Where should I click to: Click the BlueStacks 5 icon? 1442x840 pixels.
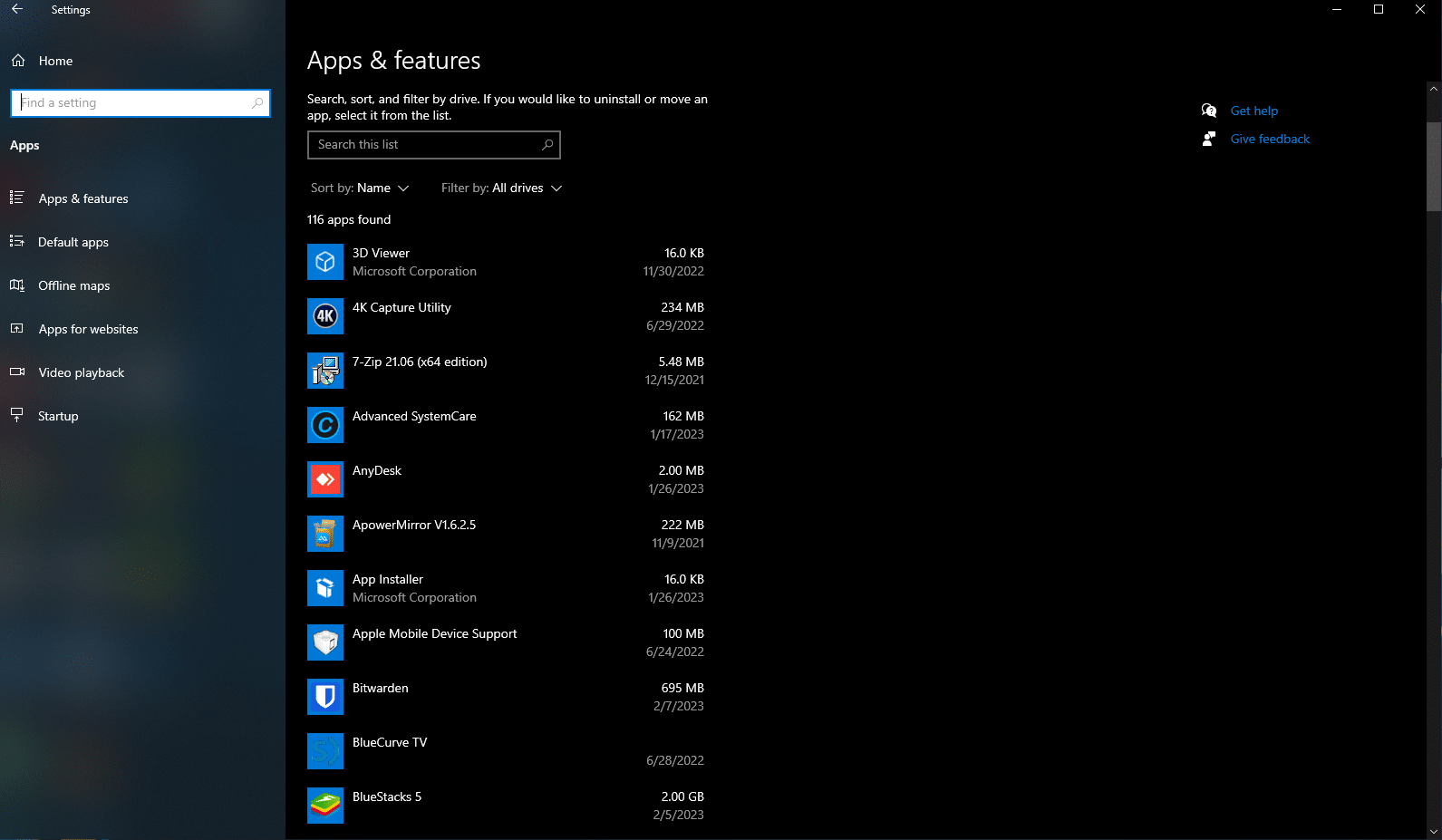point(325,806)
